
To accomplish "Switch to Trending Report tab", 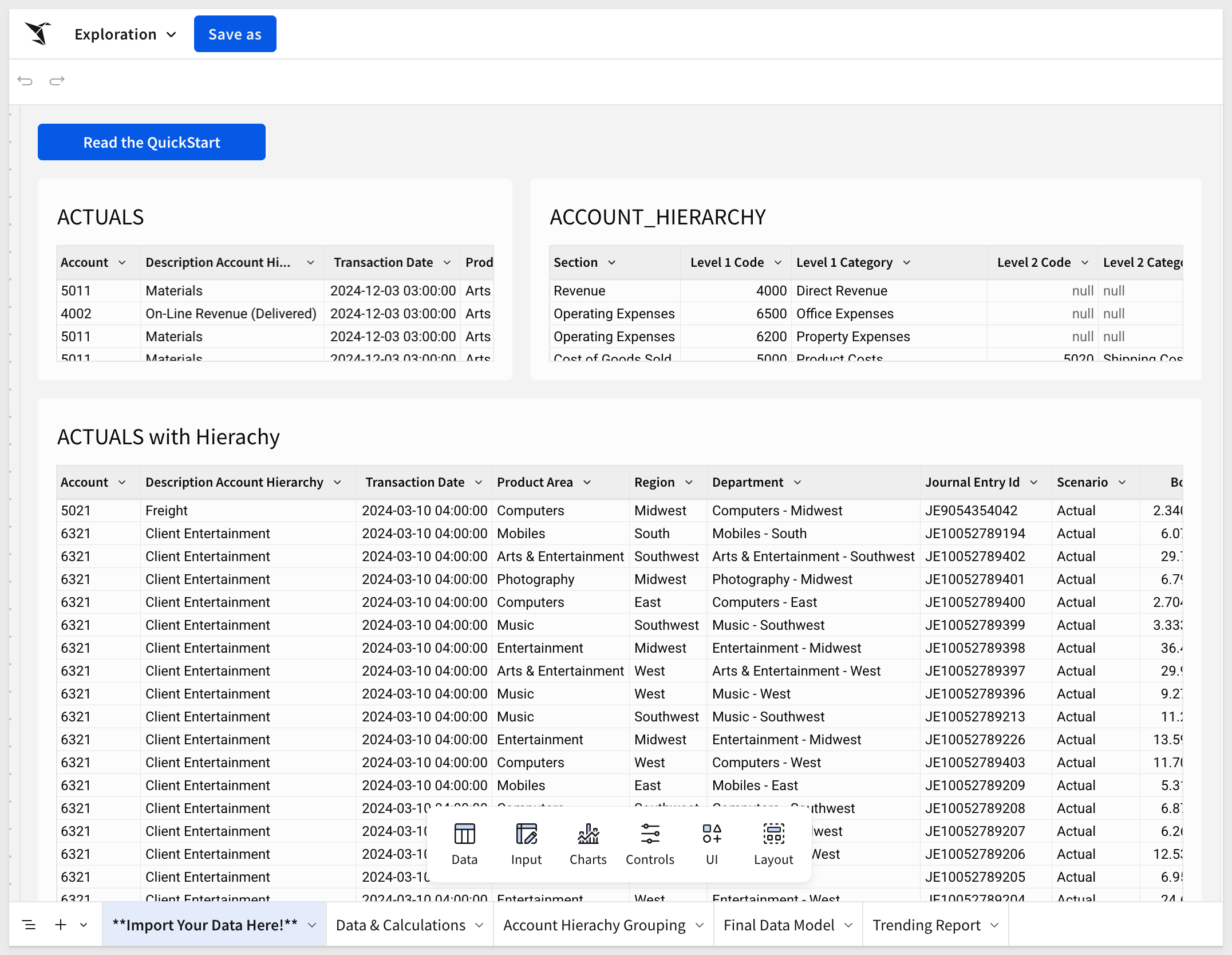I will (926, 925).
